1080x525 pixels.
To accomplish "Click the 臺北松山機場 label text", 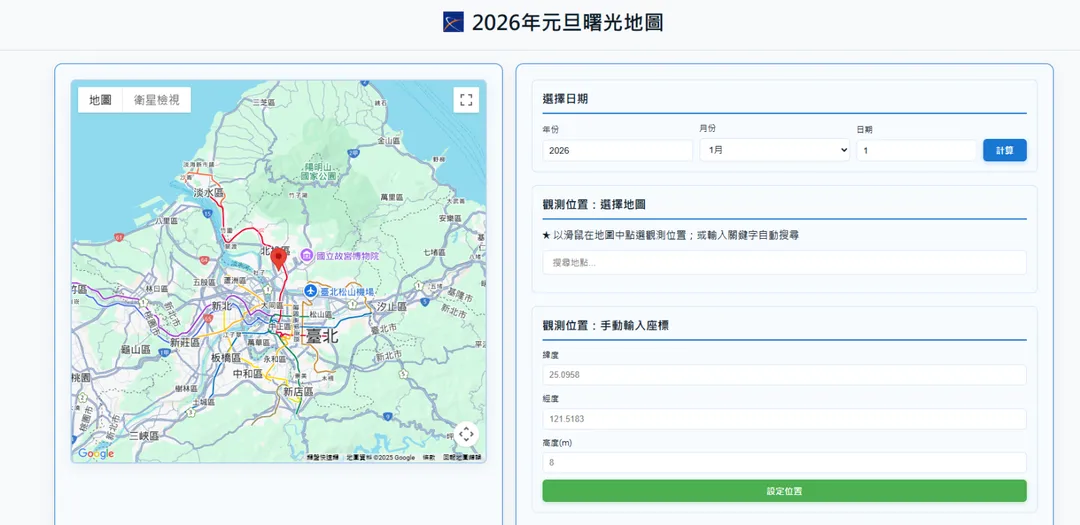I will 346,291.
